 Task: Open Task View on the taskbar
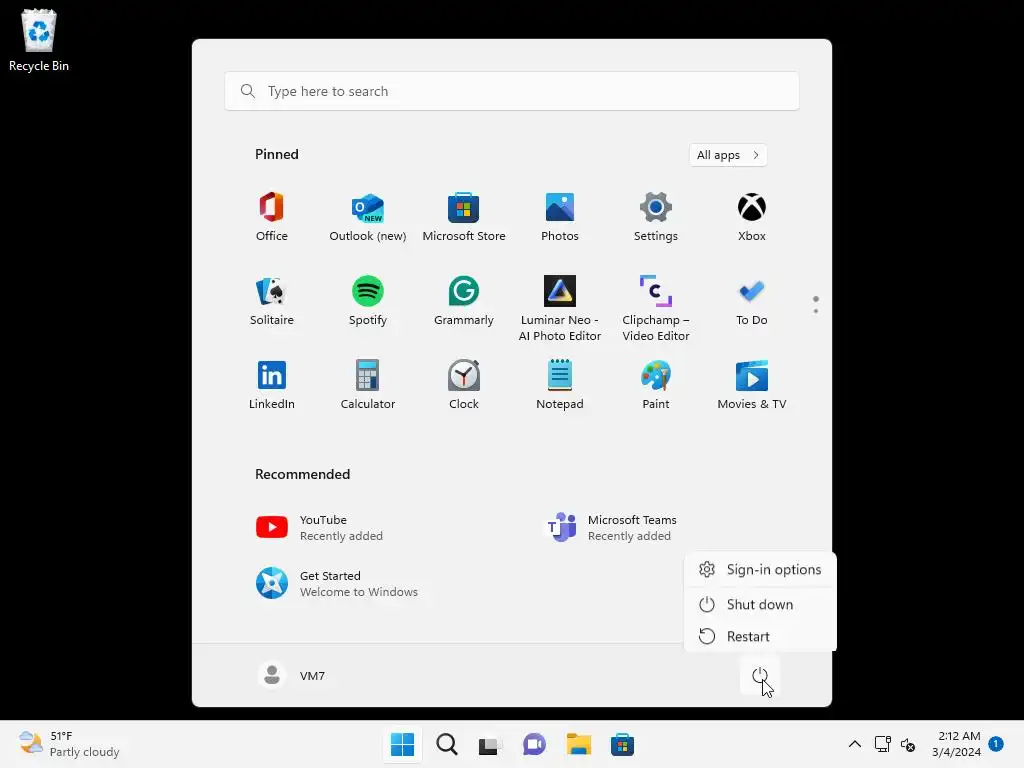pyautogui.click(x=490, y=744)
